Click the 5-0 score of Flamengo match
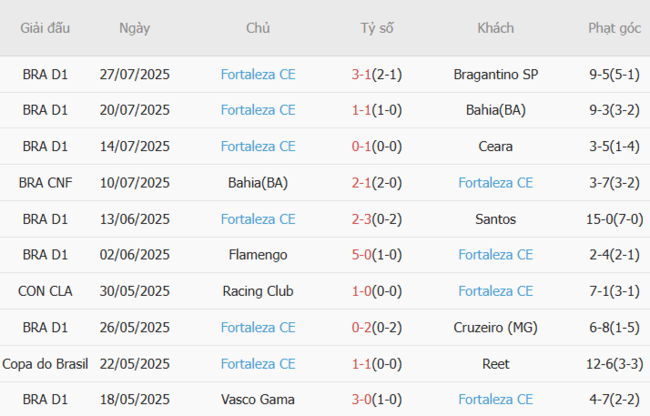 pyautogui.click(x=362, y=255)
